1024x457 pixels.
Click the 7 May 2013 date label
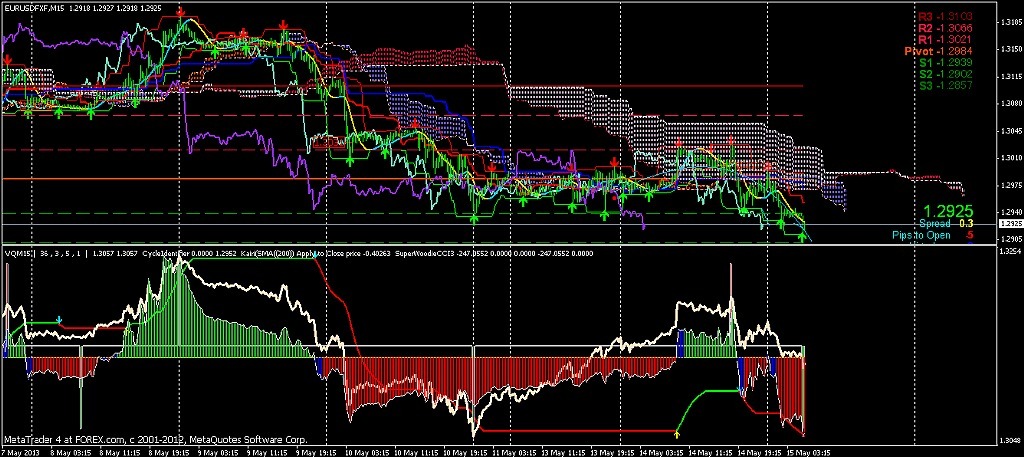(21, 452)
